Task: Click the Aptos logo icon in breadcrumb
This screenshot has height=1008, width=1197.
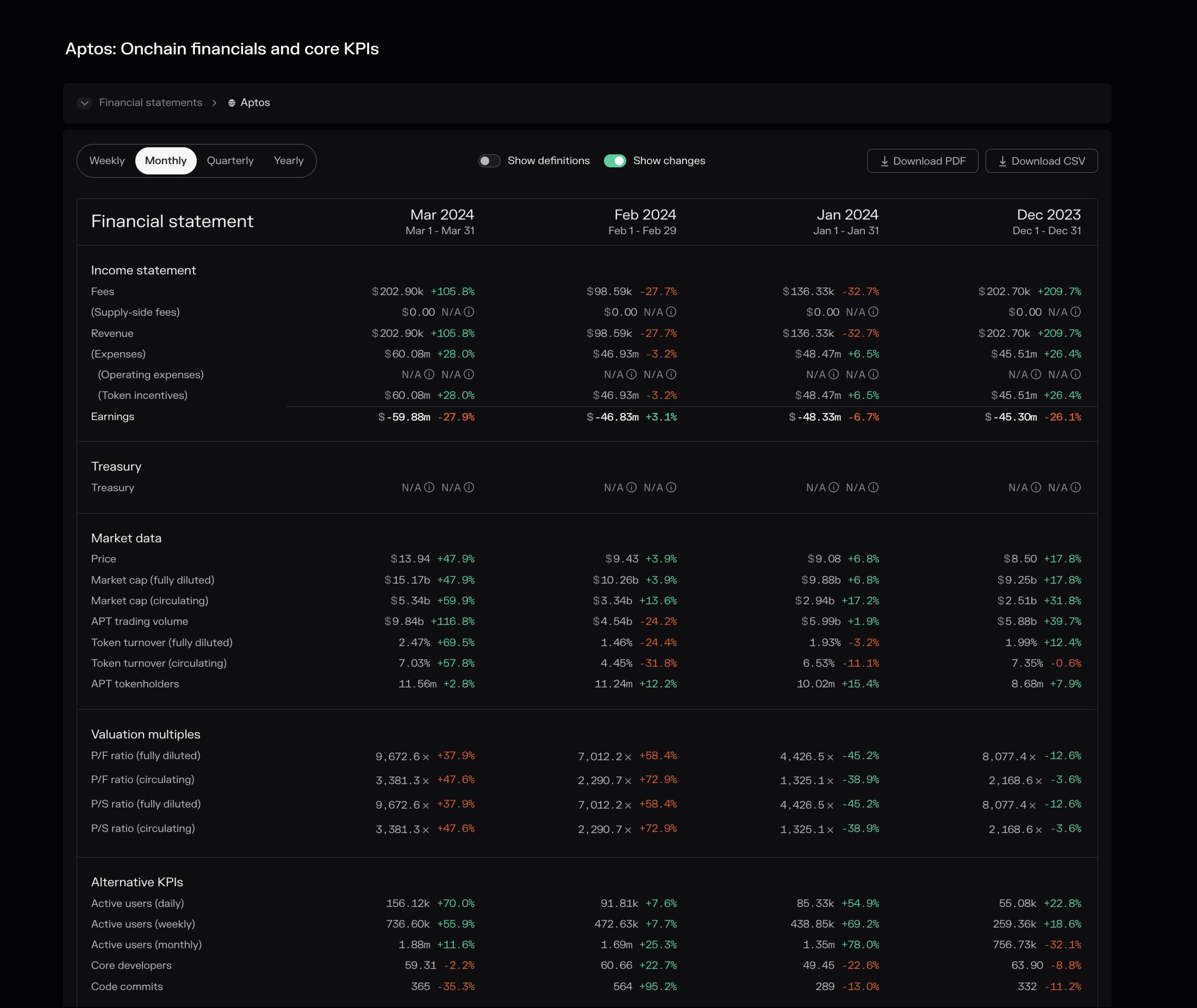Action: click(231, 103)
